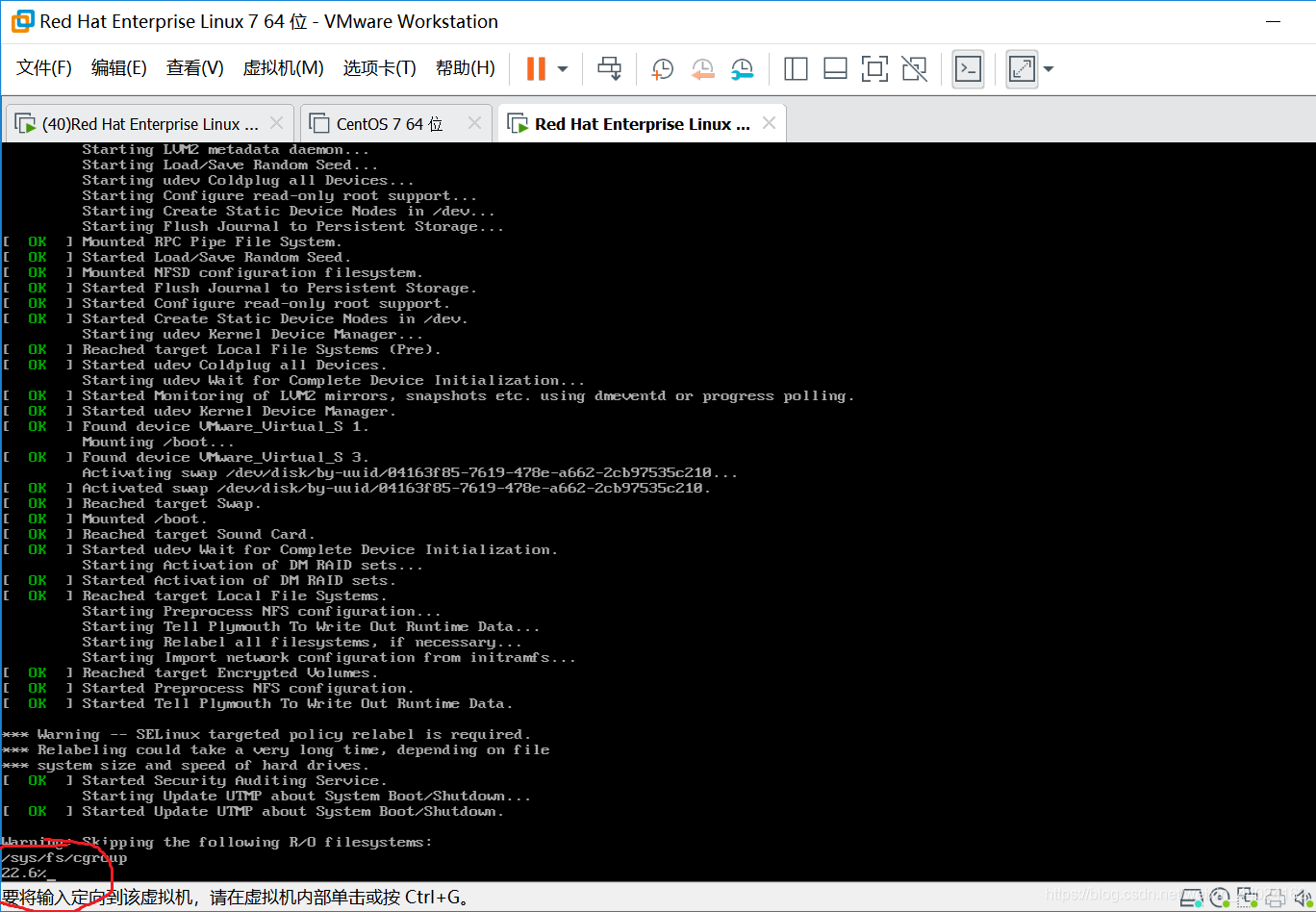Click the CD/DVD drive status icon
Viewport: 1316px width, 912px height.
pos(1220,897)
